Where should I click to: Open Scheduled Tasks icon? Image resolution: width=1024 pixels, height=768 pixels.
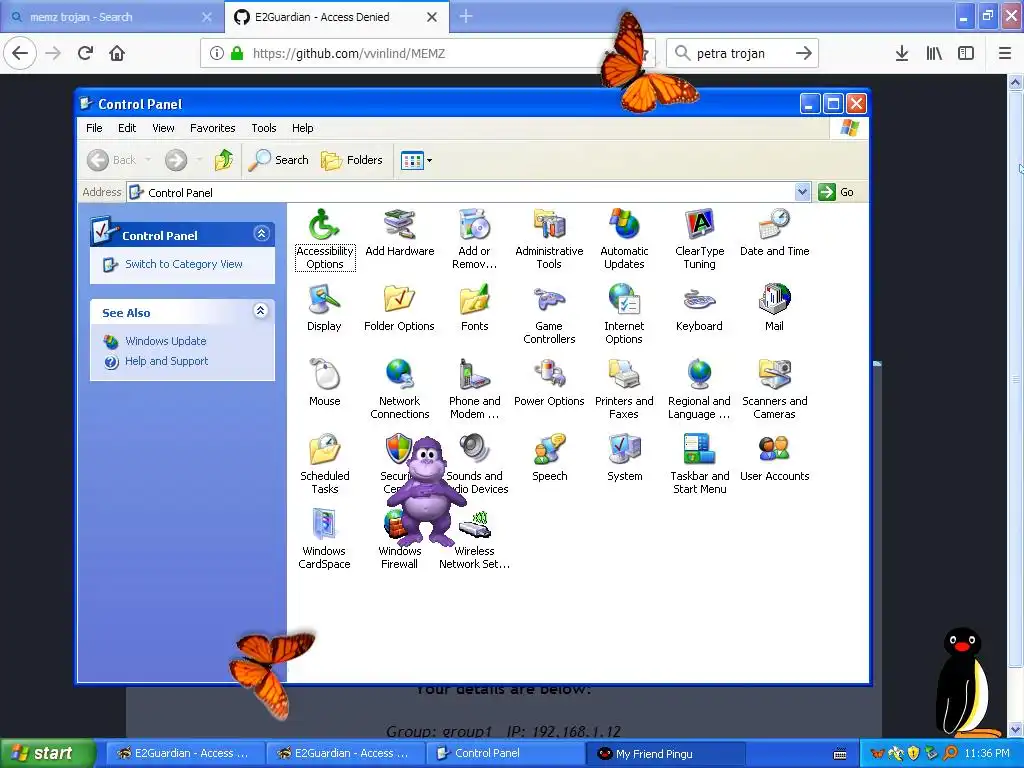pyautogui.click(x=325, y=464)
